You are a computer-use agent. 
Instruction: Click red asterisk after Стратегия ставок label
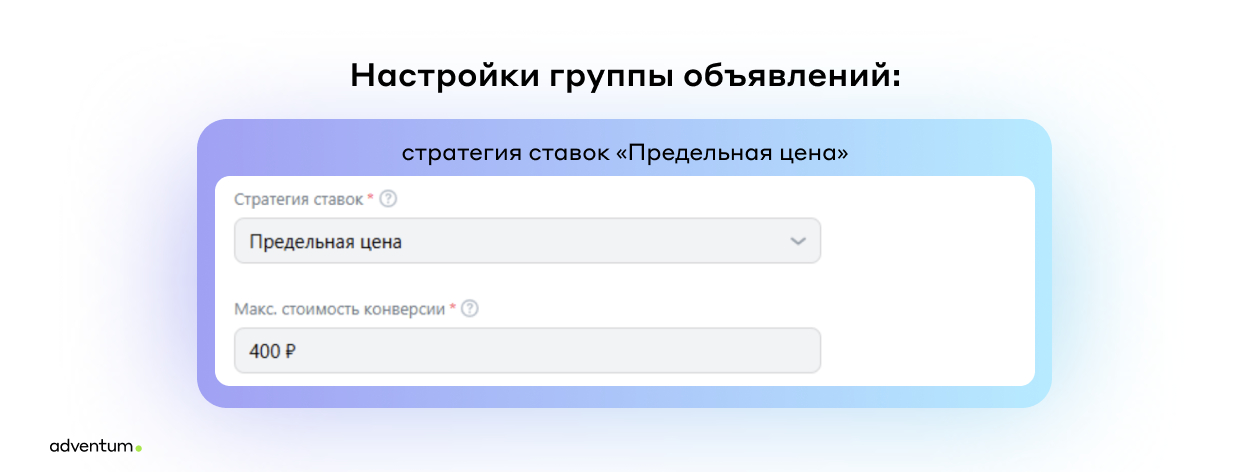click(x=371, y=199)
